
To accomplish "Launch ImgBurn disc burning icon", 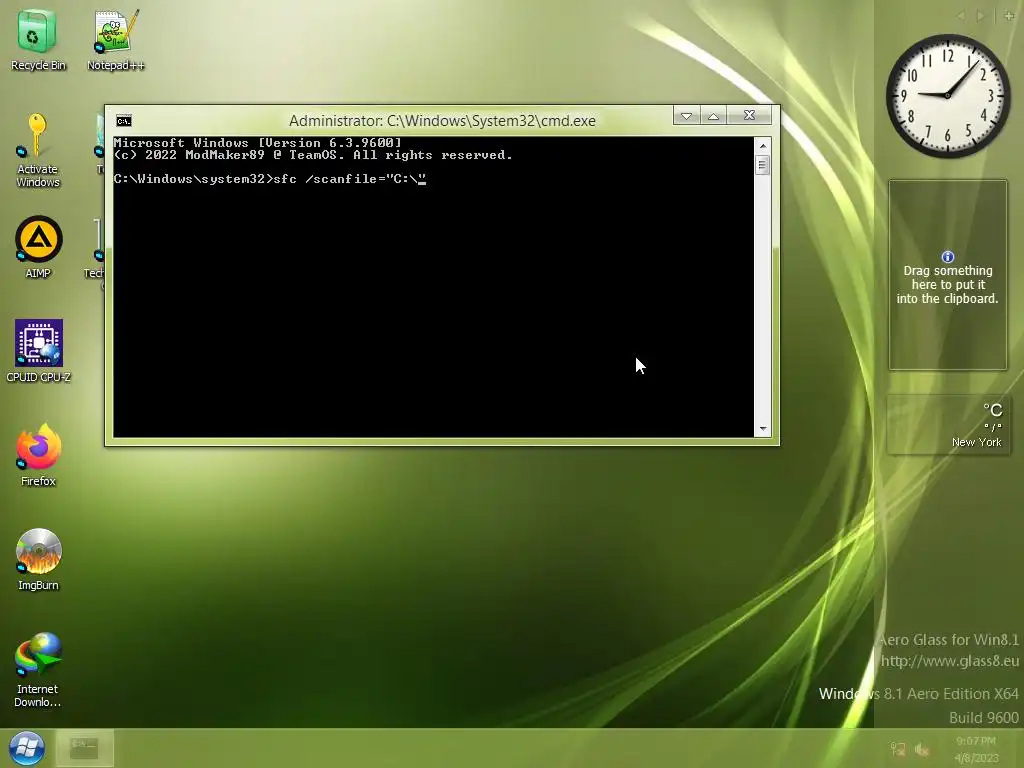I will [x=38, y=559].
